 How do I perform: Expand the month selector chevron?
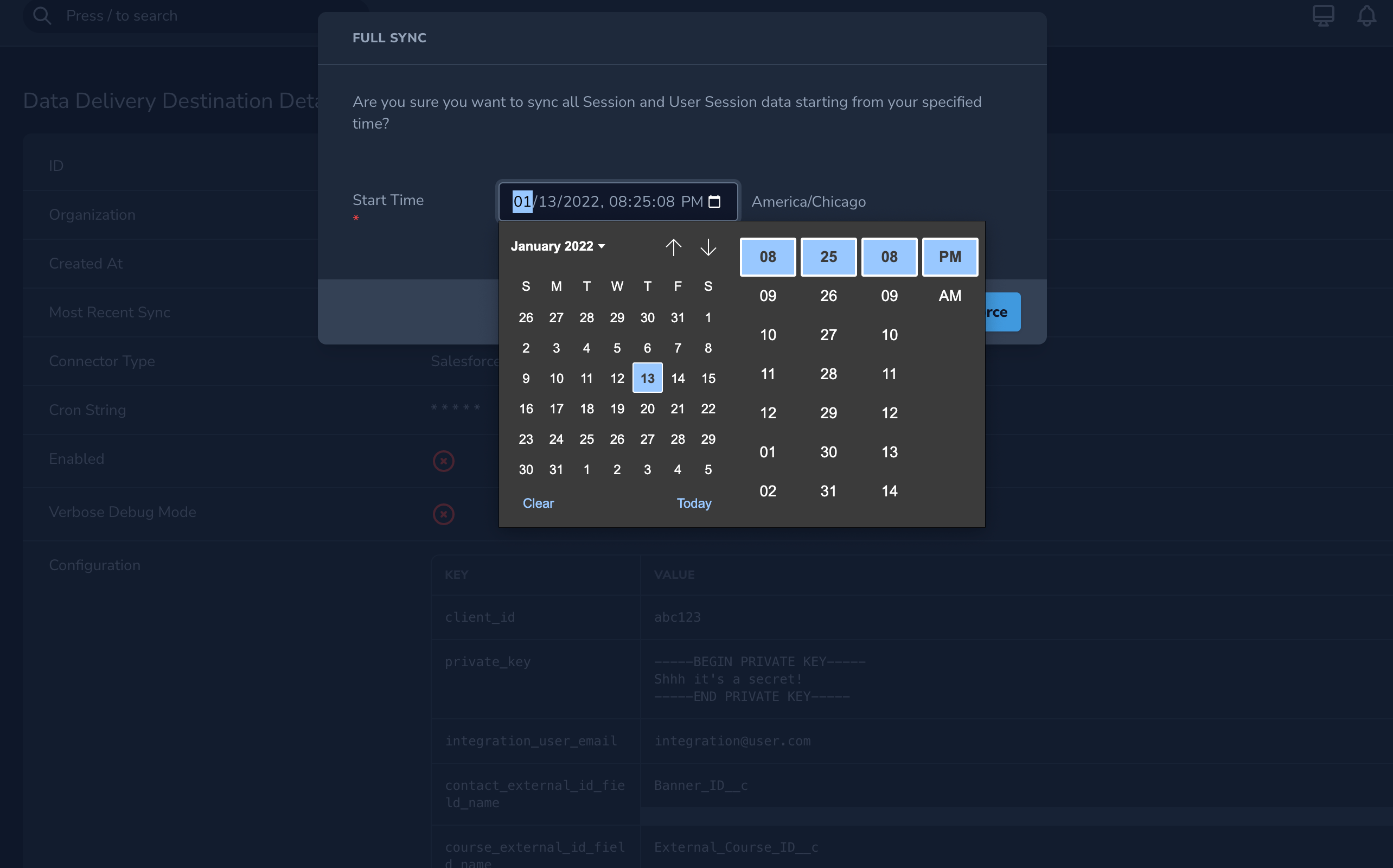click(x=602, y=246)
